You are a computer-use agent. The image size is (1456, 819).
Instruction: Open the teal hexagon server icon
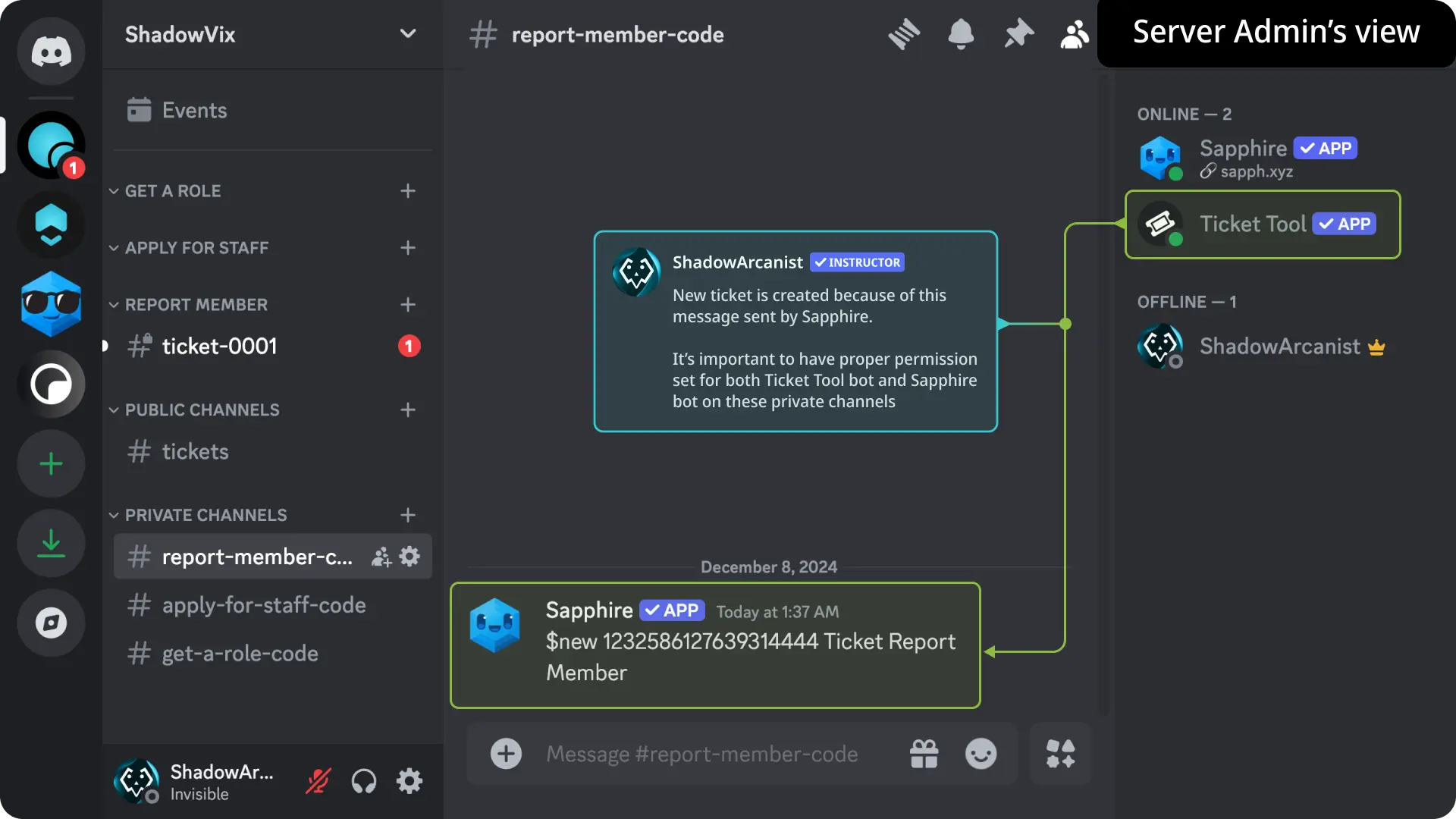(x=51, y=225)
